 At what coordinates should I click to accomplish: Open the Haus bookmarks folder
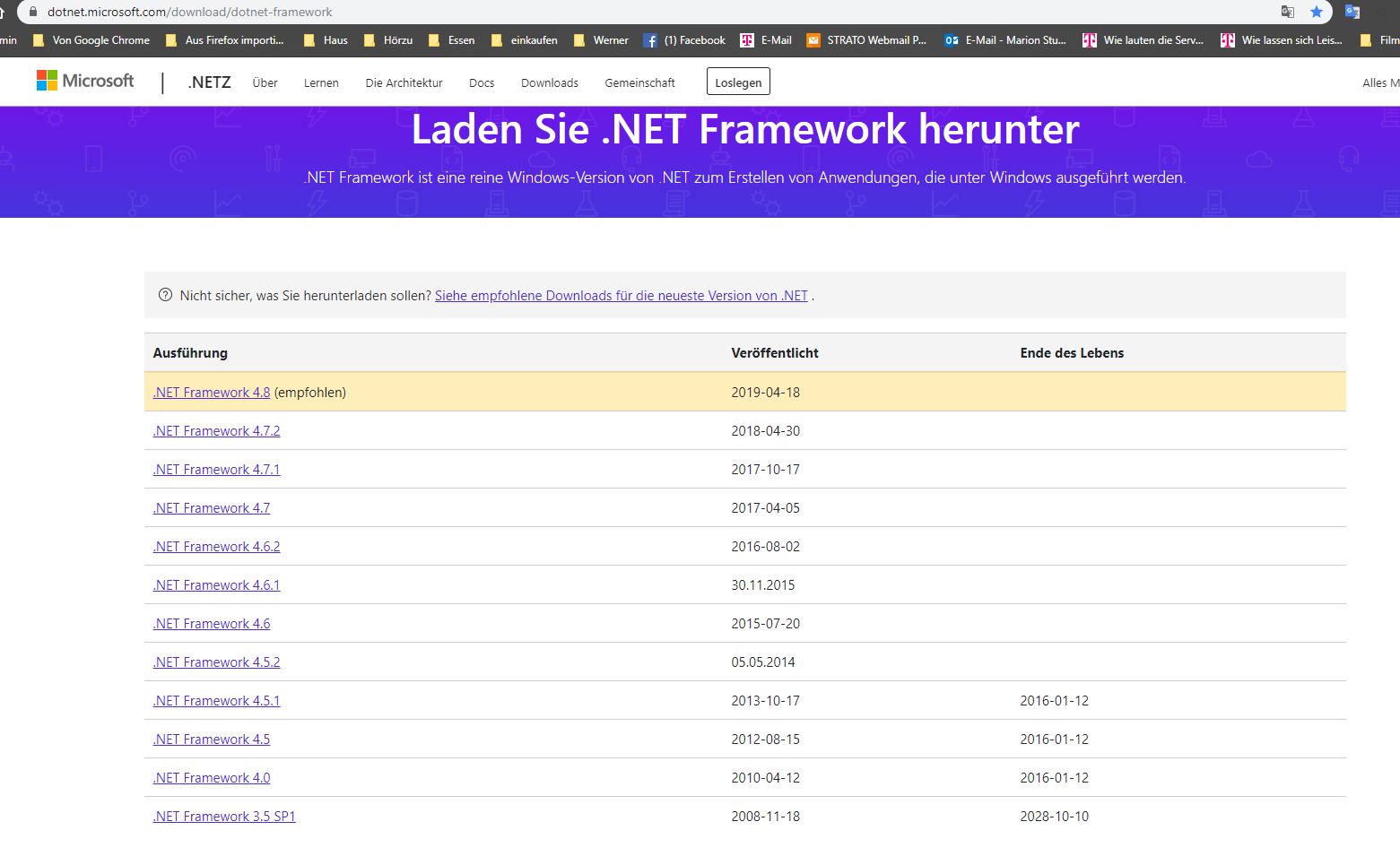point(326,40)
